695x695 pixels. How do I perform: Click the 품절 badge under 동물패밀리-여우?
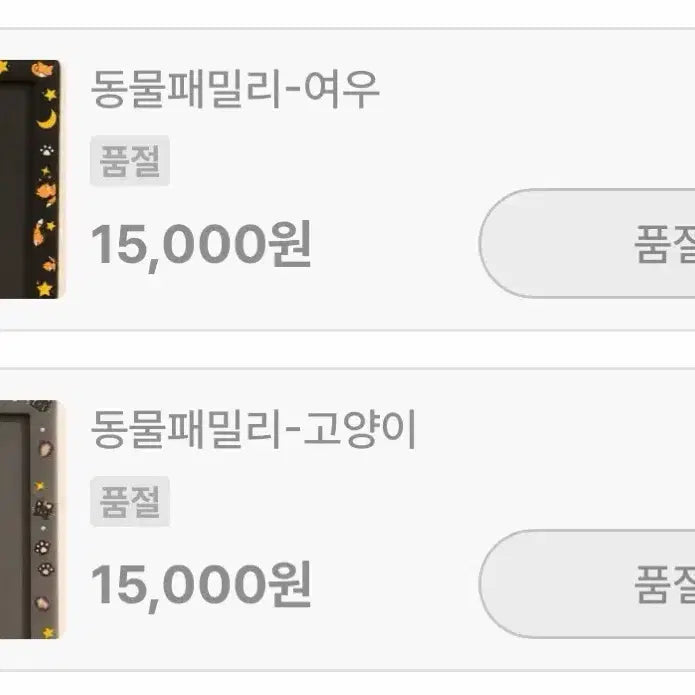pyautogui.click(x=130, y=161)
